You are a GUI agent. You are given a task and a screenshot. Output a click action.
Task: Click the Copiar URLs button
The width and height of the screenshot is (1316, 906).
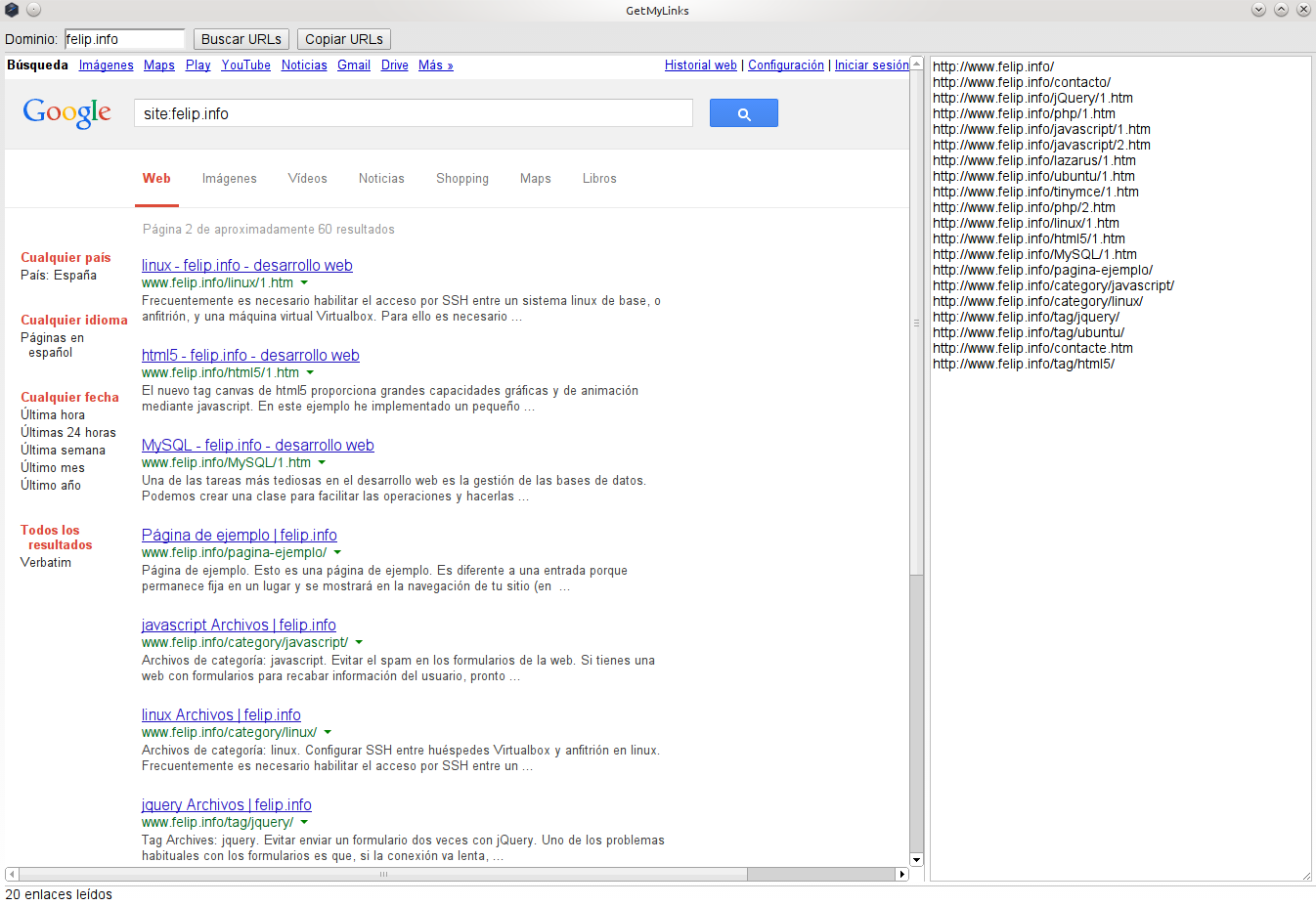344,39
